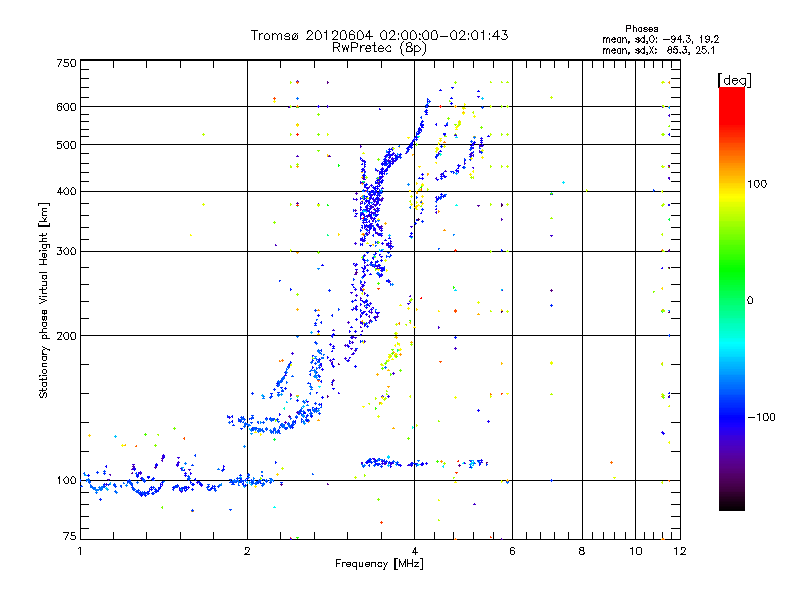The width and height of the screenshot is (800, 600).
Task: Click the 'Frequency [MHz]' axis label
Action: click(x=379, y=564)
